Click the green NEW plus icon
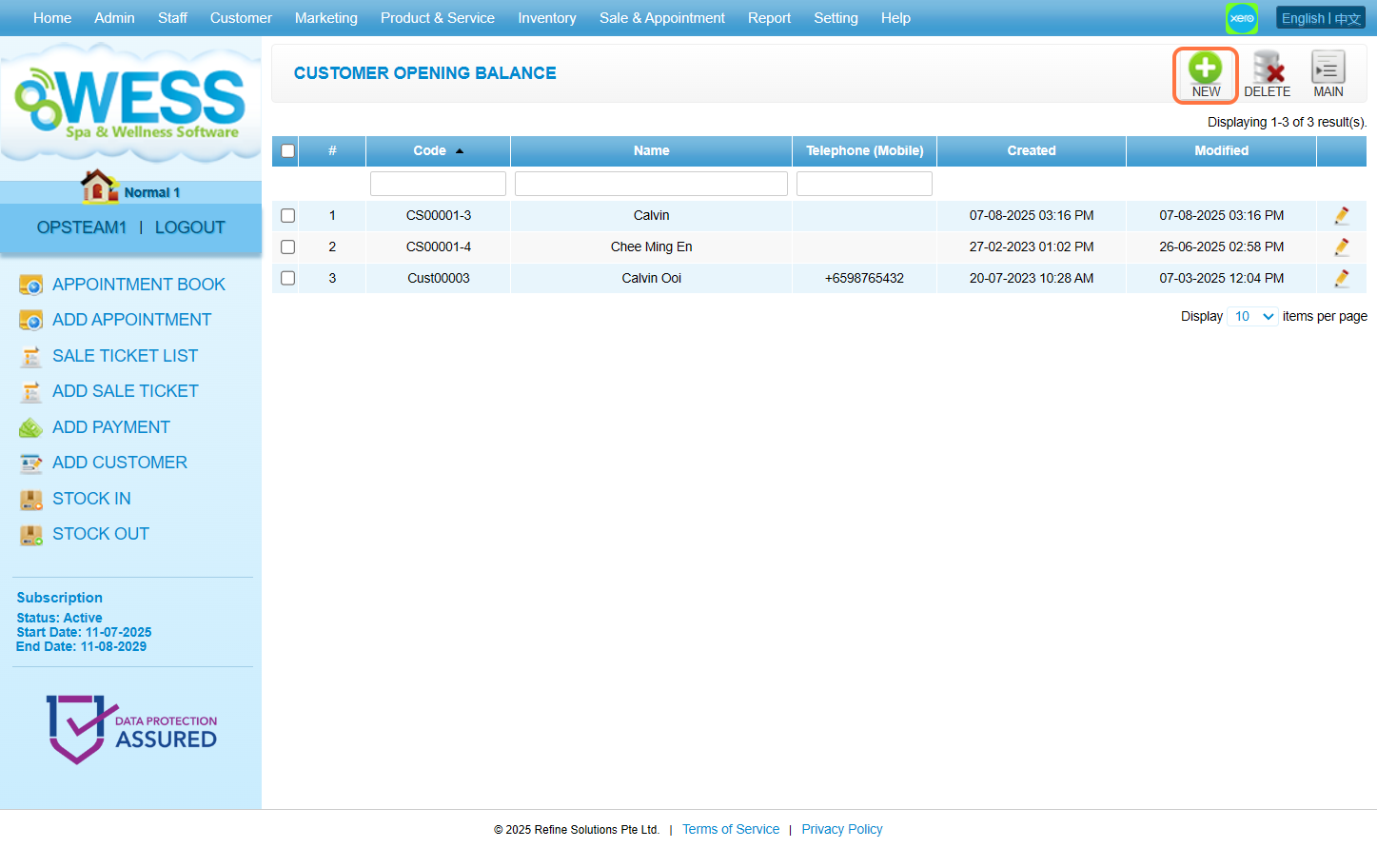The height and width of the screenshot is (868, 1377). coord(1205,69)
